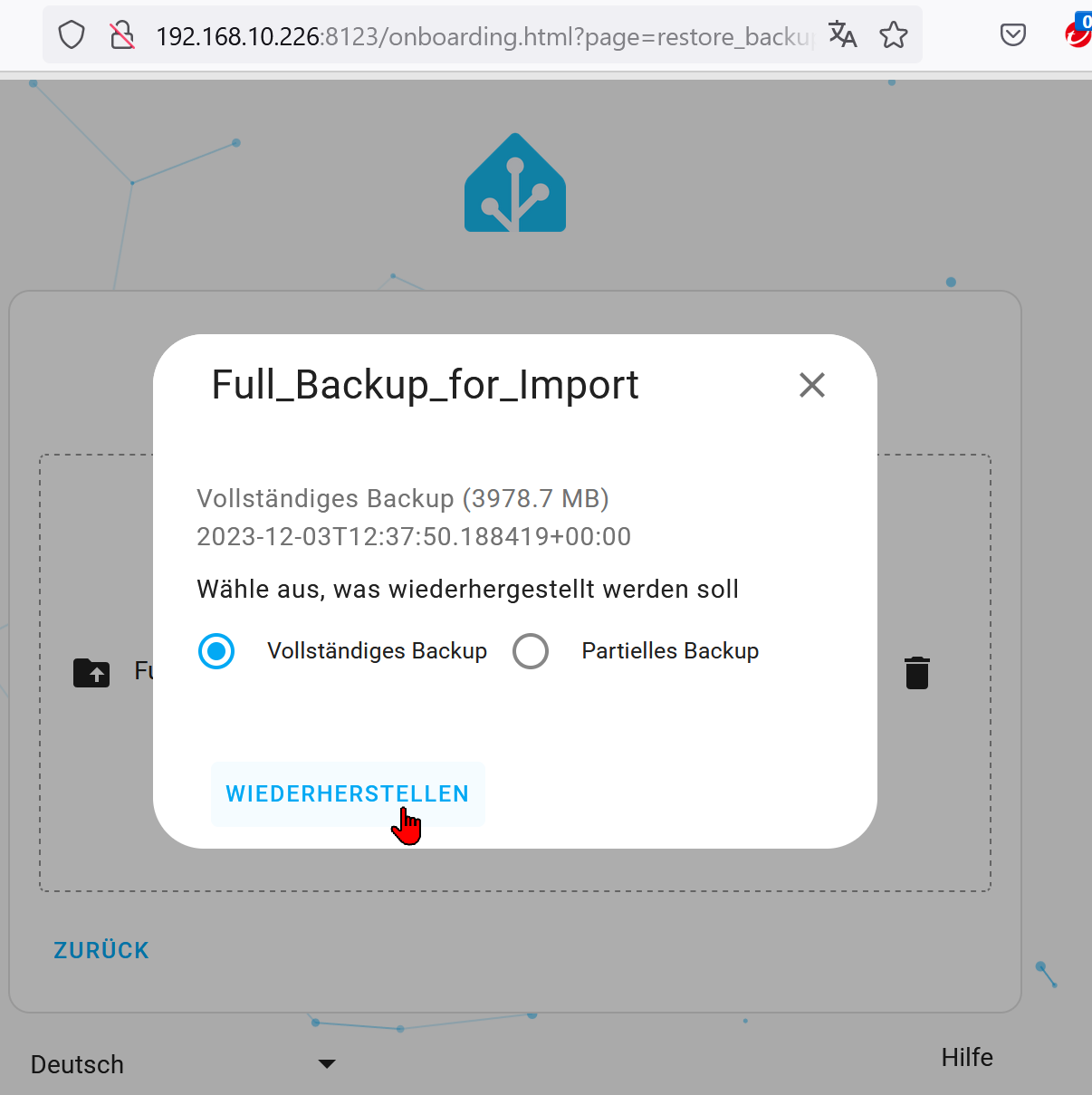Open the tracking protection shield icon
The height and width of the screenshot is (1095, 1092).
[x=72, y=35]
